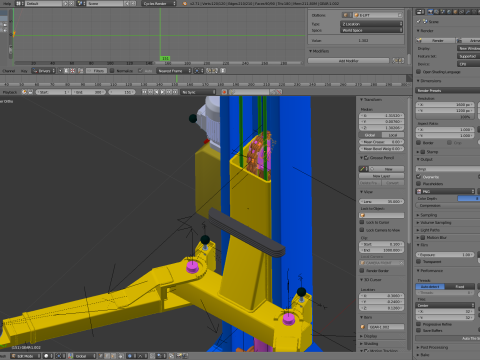The height and width of the screenshot is (360, 480).
Task: Click the copy keyframes icon
Action: 209,71
